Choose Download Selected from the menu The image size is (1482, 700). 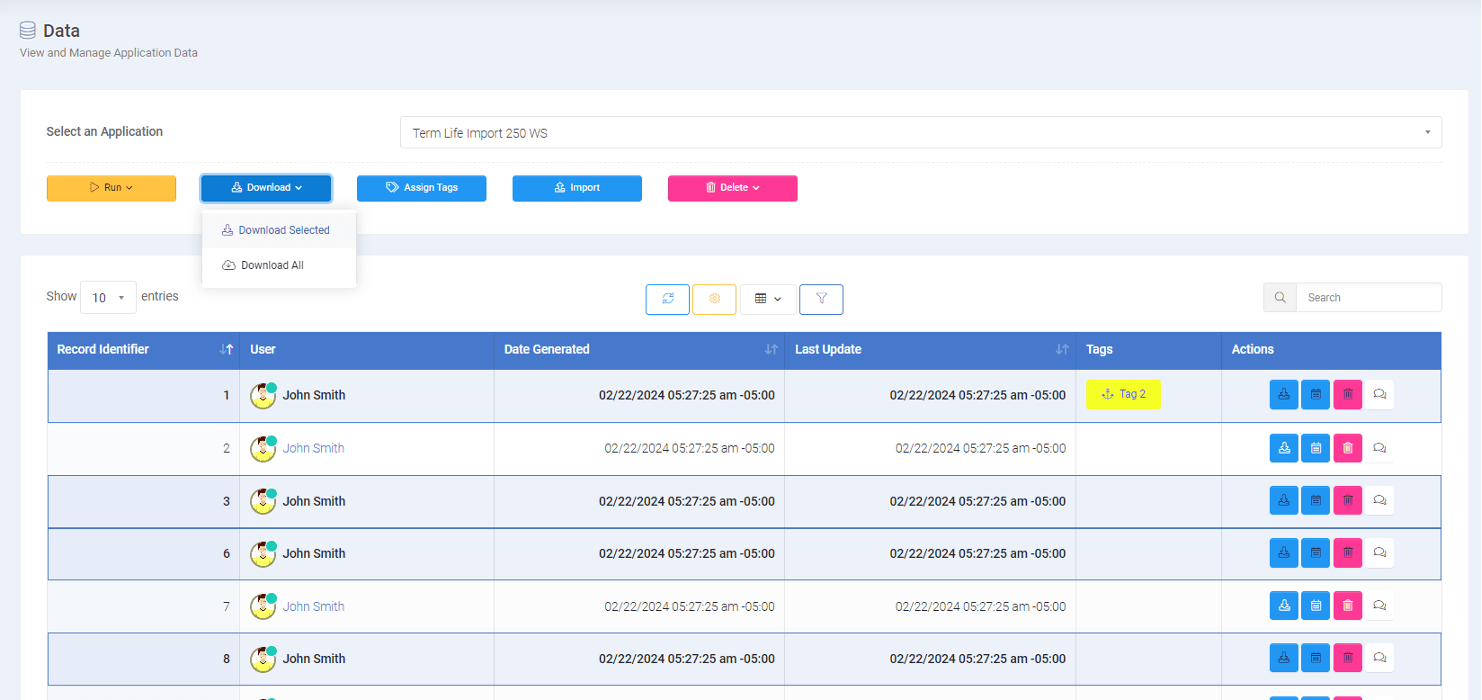click(279, 230)
